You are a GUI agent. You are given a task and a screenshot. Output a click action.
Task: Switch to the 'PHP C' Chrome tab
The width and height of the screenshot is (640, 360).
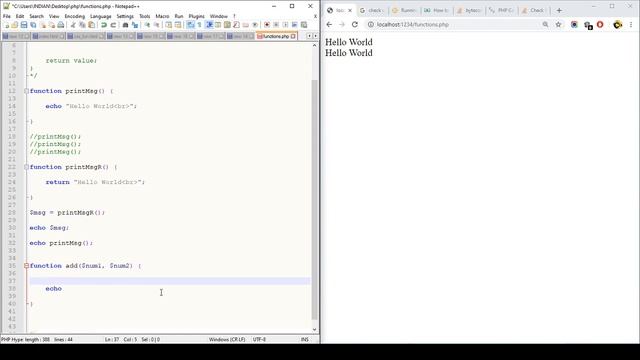(x=502, y=10)
